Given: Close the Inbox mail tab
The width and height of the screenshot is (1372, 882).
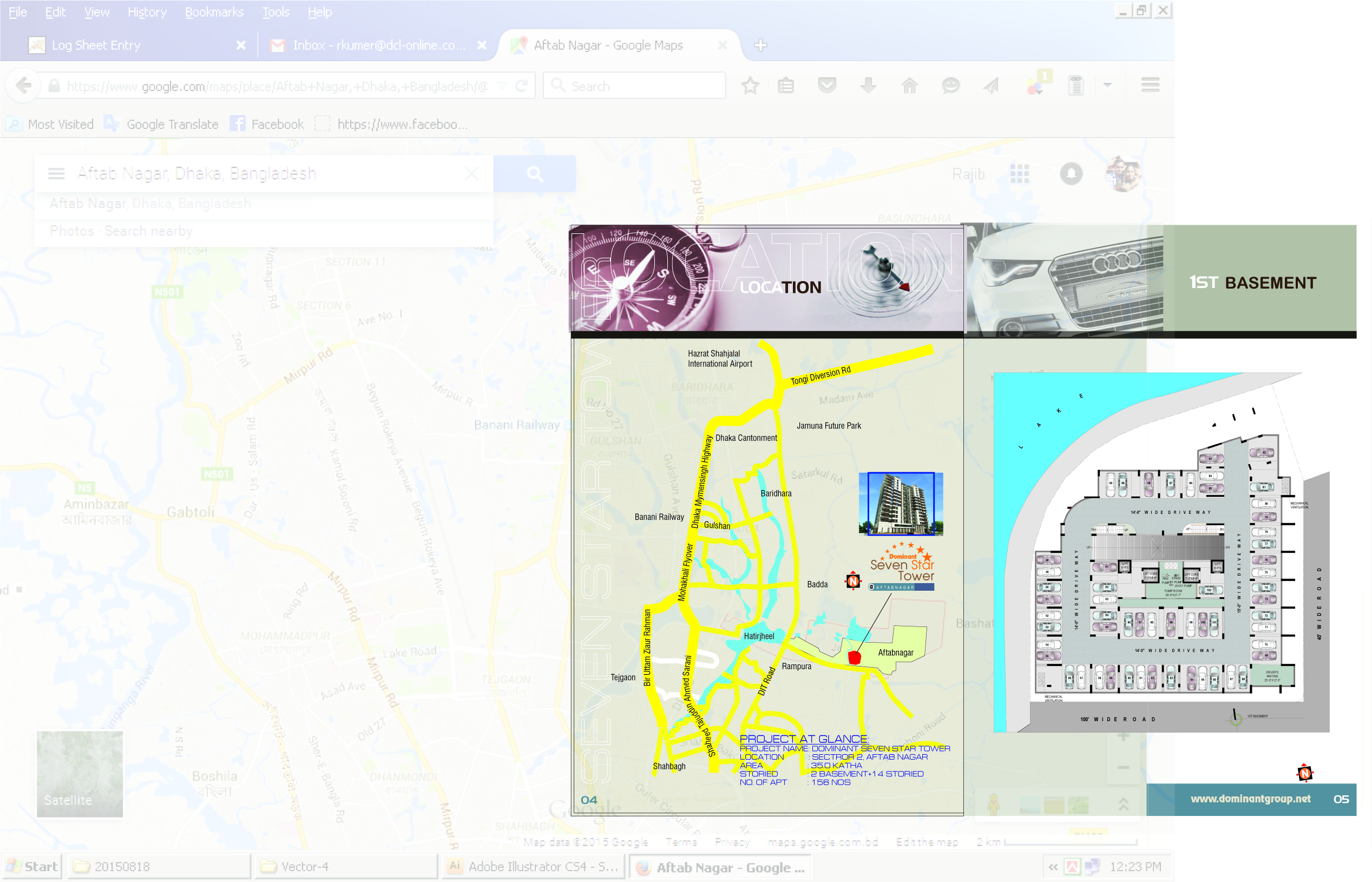Looking at the screenshot, I should point(481,45).
